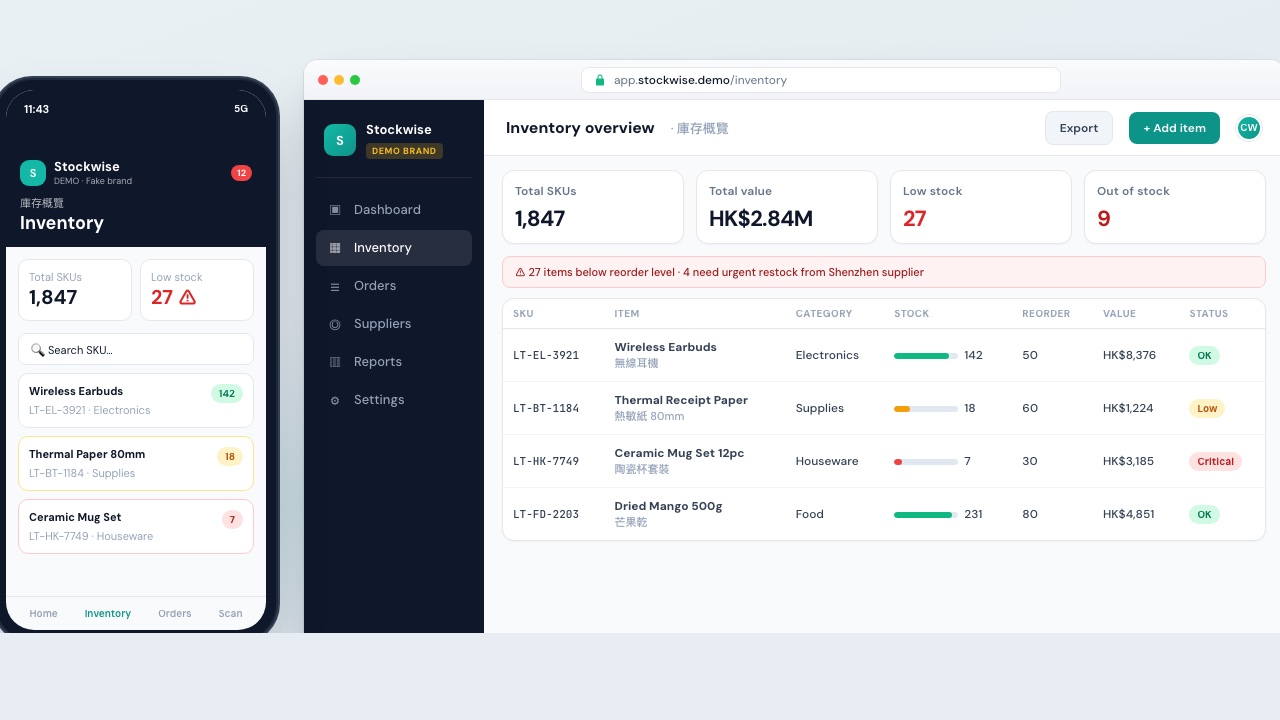Click the STATUS column header

click(x=1208, y=313)
